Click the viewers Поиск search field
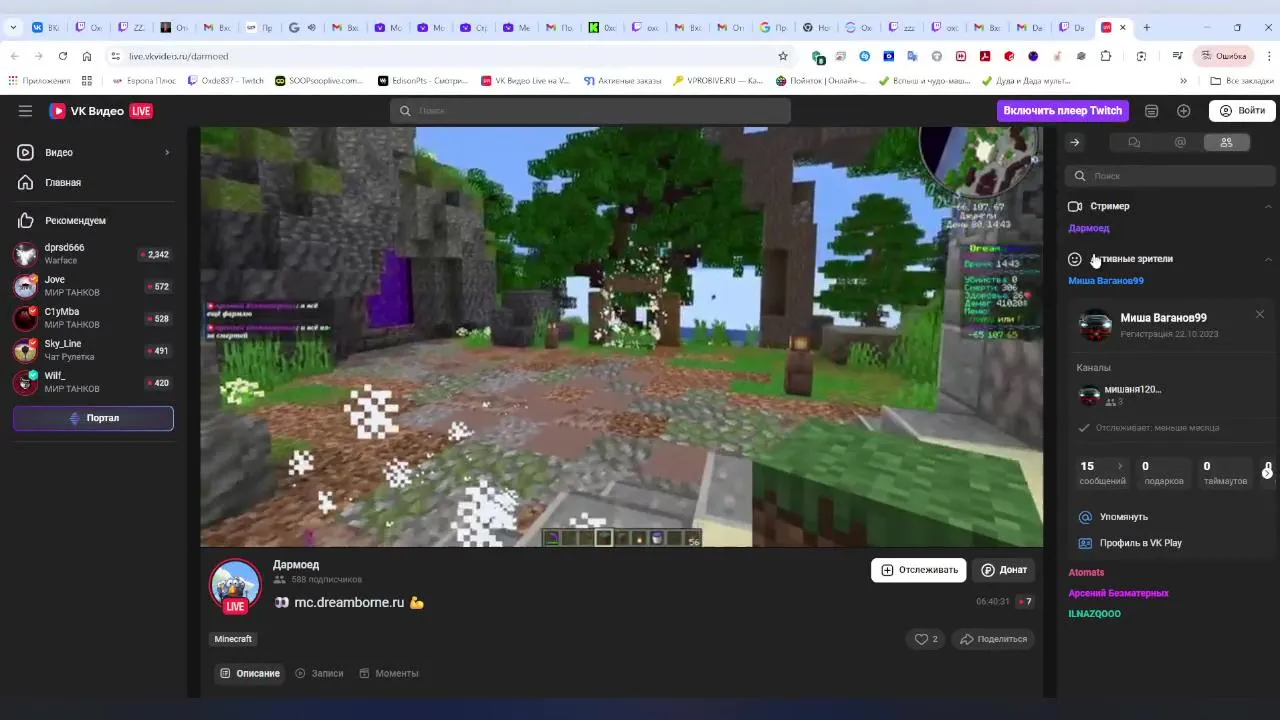The image size is (1280, 720). coord(1170,176)
